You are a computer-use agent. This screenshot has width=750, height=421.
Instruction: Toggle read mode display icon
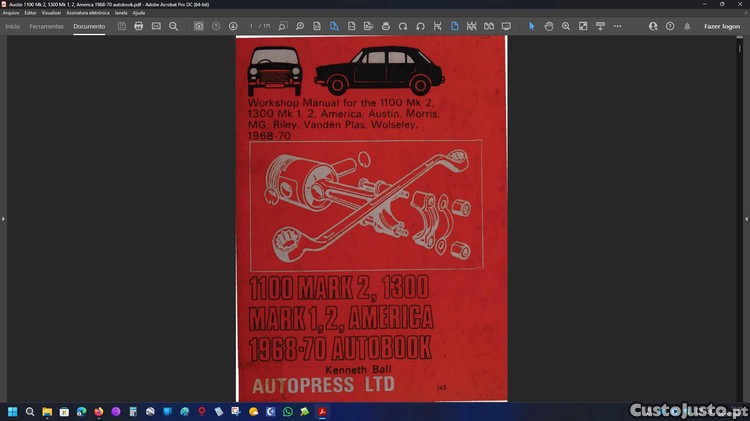point(506,26)
